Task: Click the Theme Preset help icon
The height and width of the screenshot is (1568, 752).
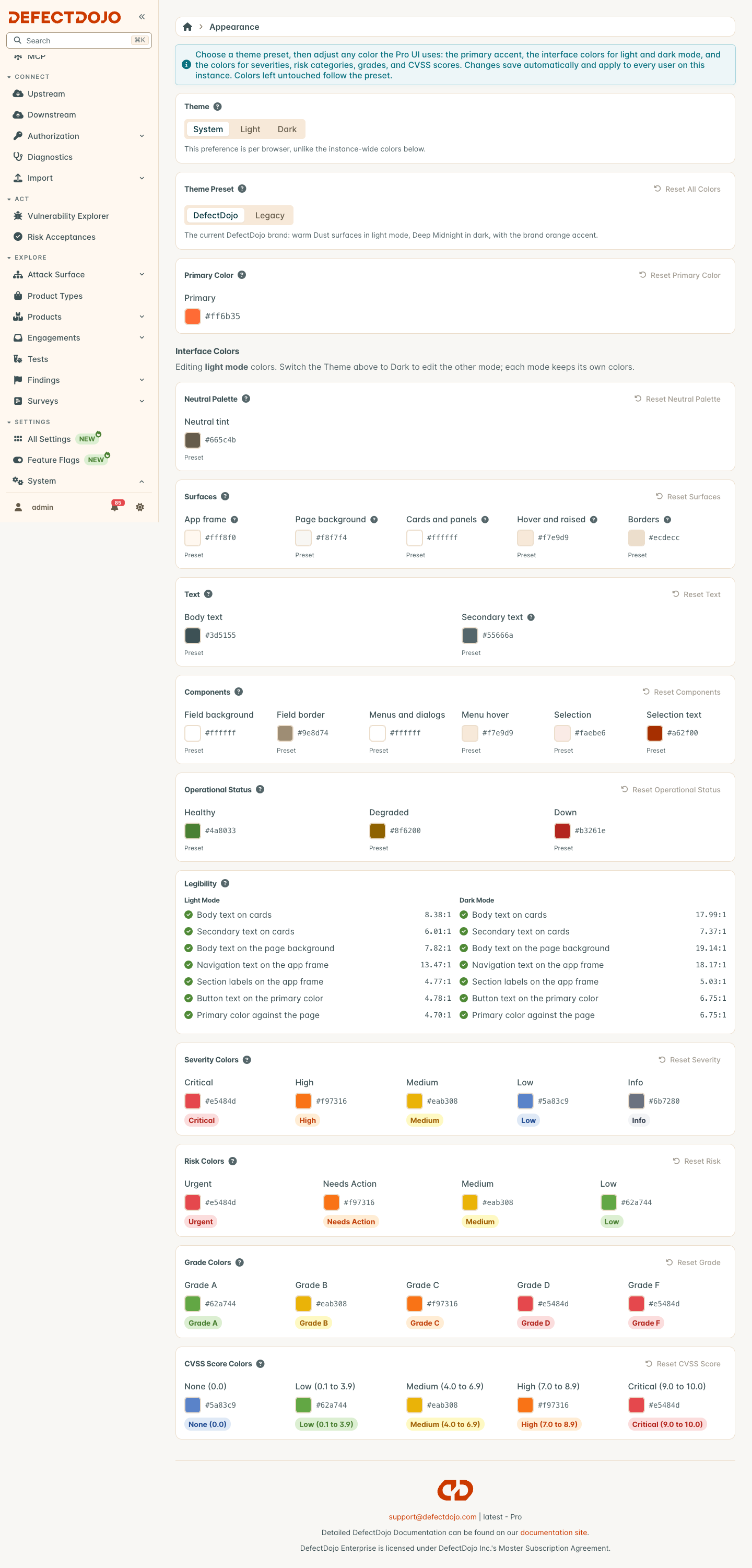Action: tap(242, 189)
